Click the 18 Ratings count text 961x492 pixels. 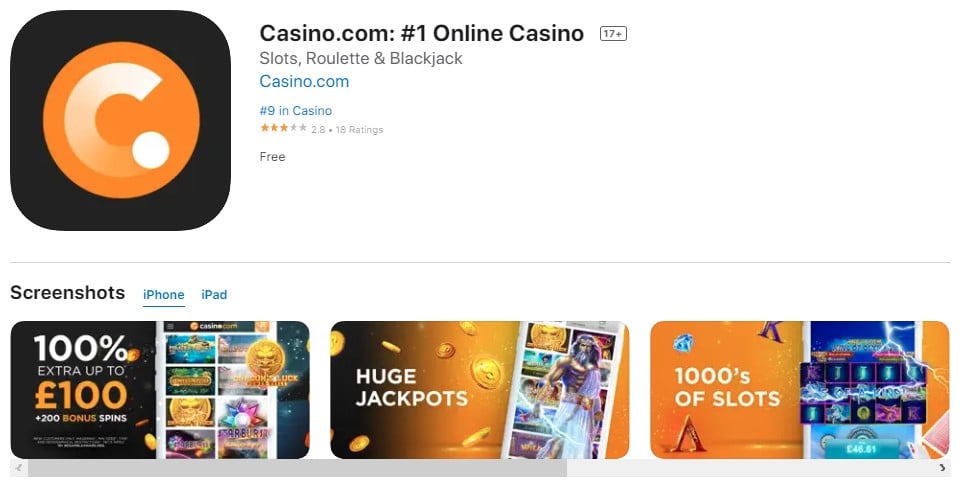pos(359,130)
